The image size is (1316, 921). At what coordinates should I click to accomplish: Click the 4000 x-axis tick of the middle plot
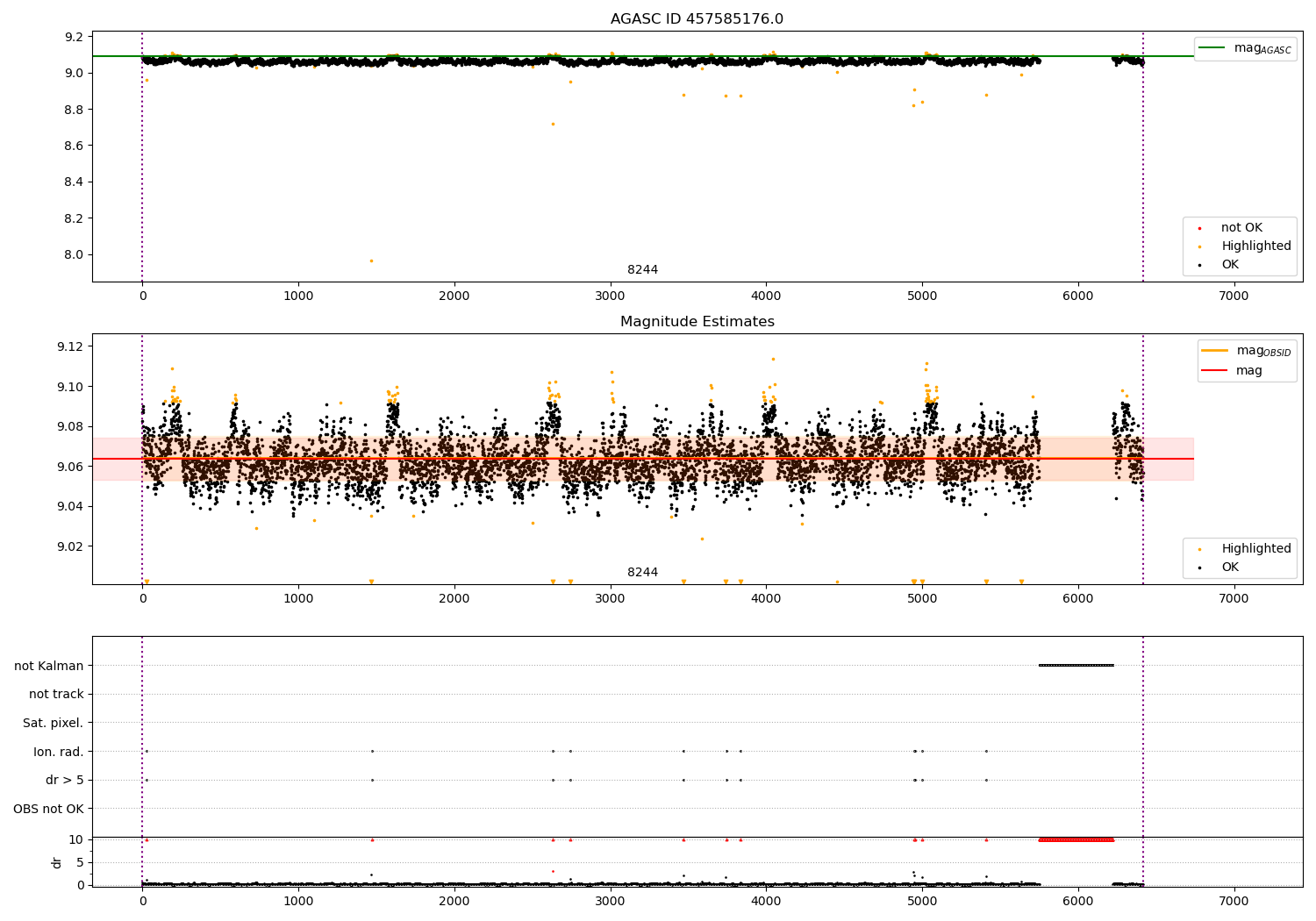pos(766,598)
